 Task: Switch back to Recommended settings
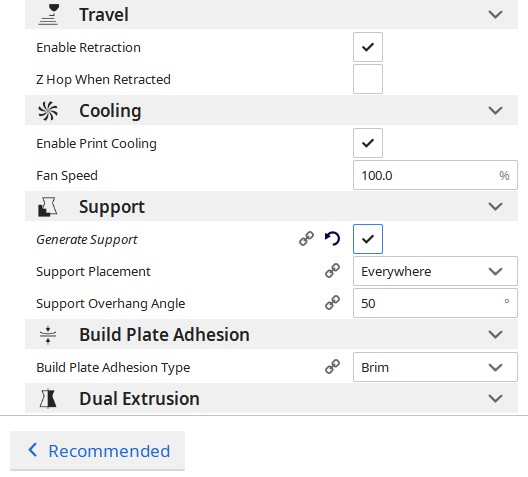tap(98, 451)
